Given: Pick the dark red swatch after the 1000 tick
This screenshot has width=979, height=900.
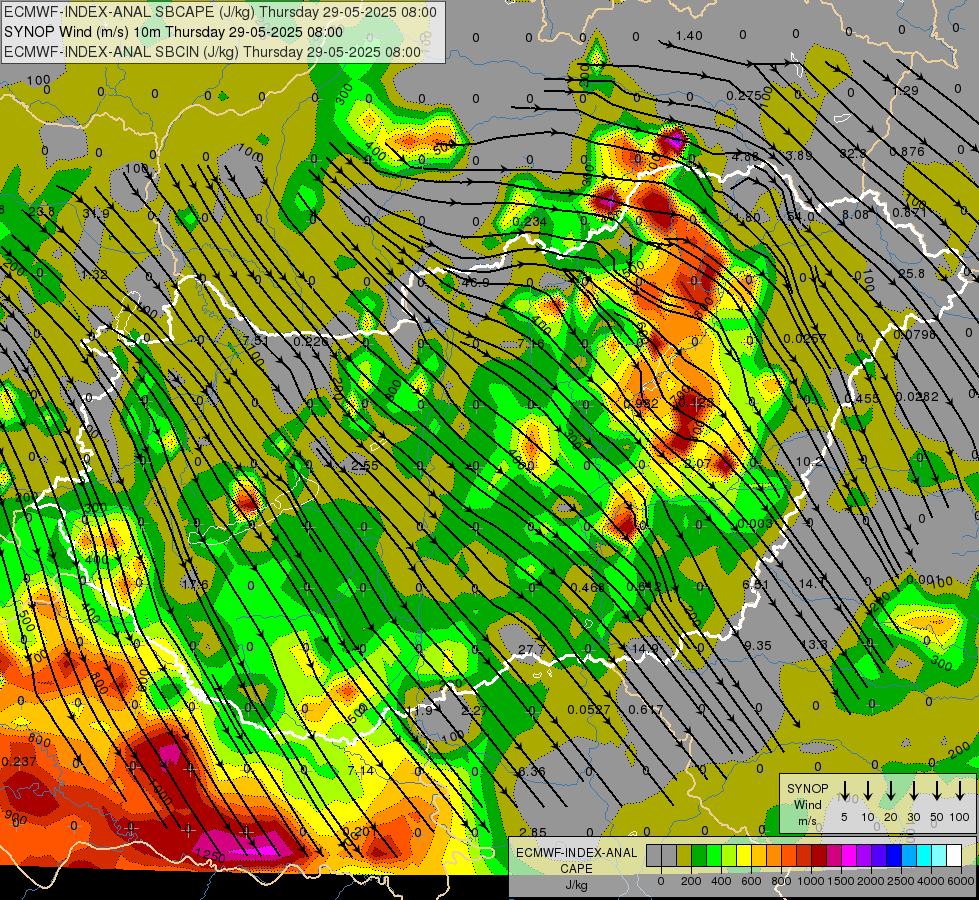Looking at the screenshot, I should [819, 855].
